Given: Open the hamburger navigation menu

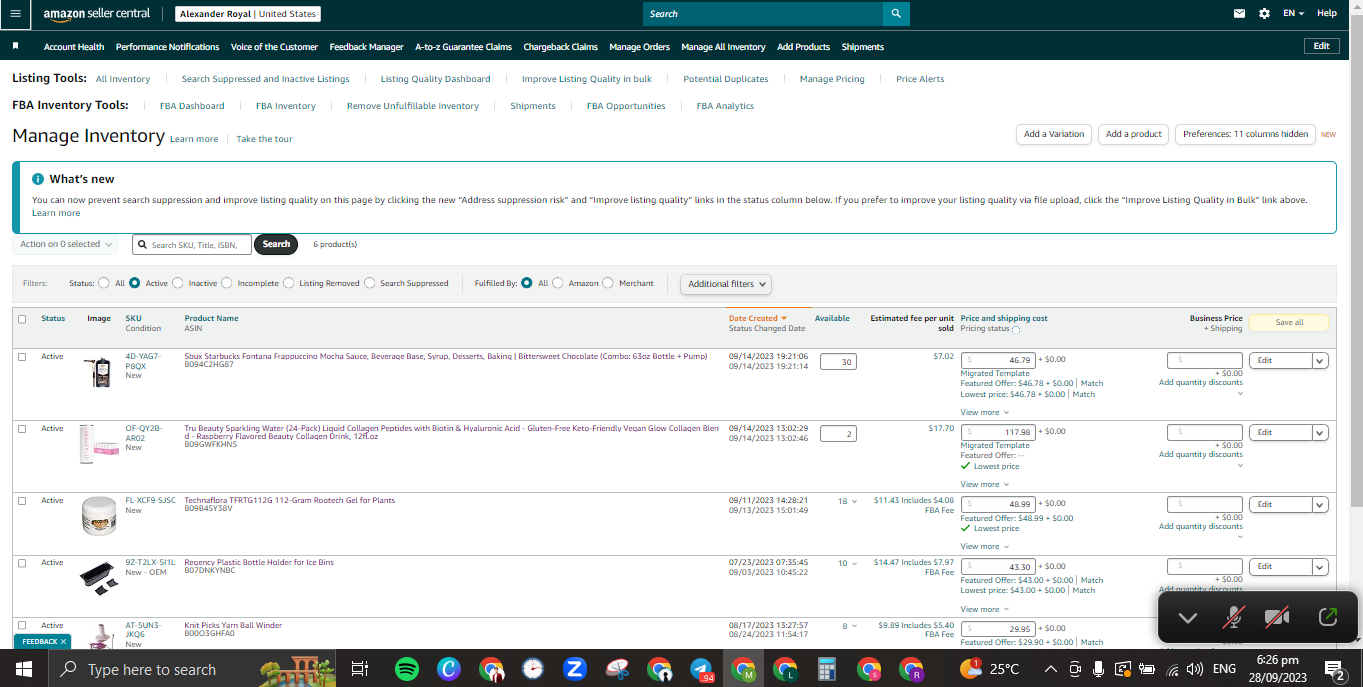Looking at the screenshot, I should pos(15,14).
